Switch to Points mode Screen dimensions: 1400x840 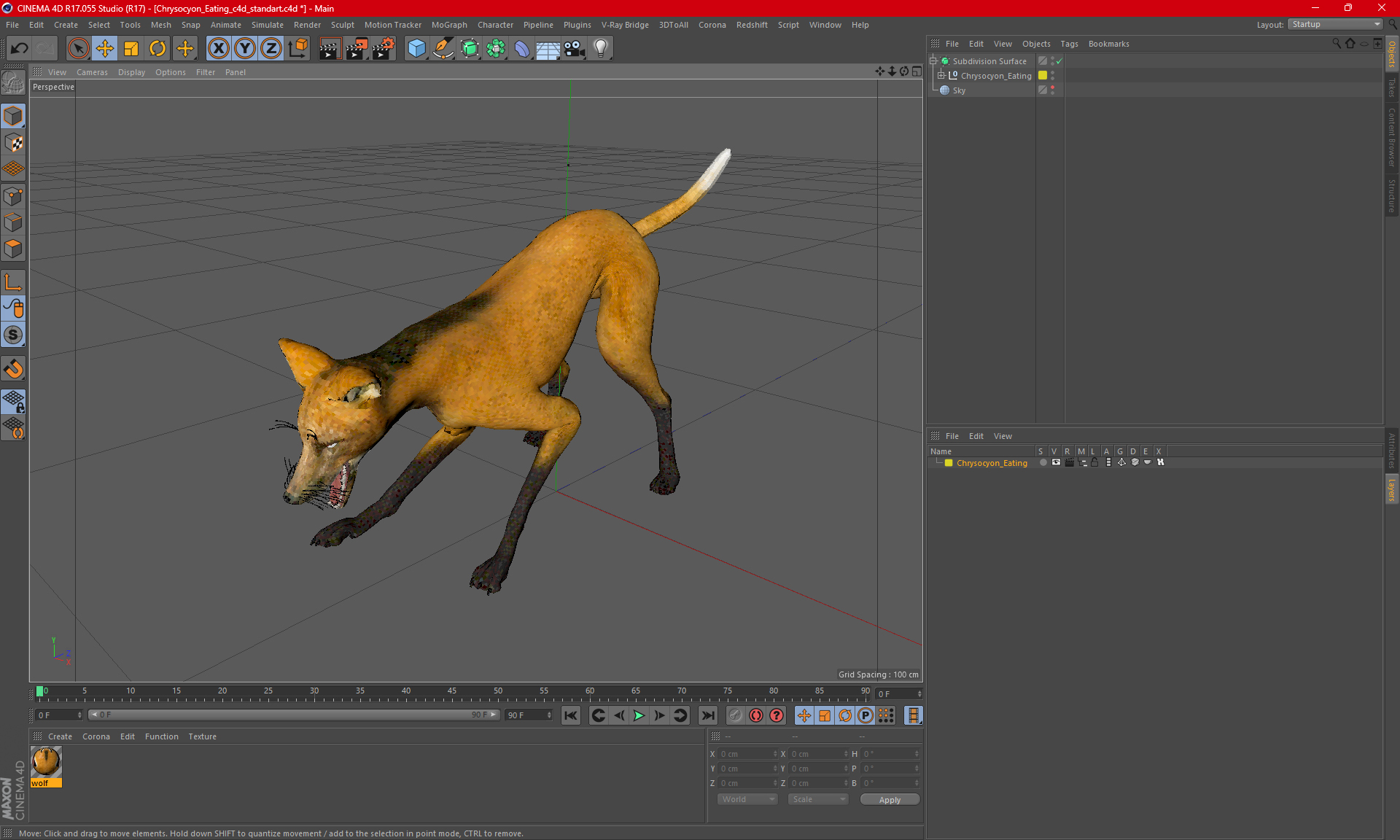[13, 195]
